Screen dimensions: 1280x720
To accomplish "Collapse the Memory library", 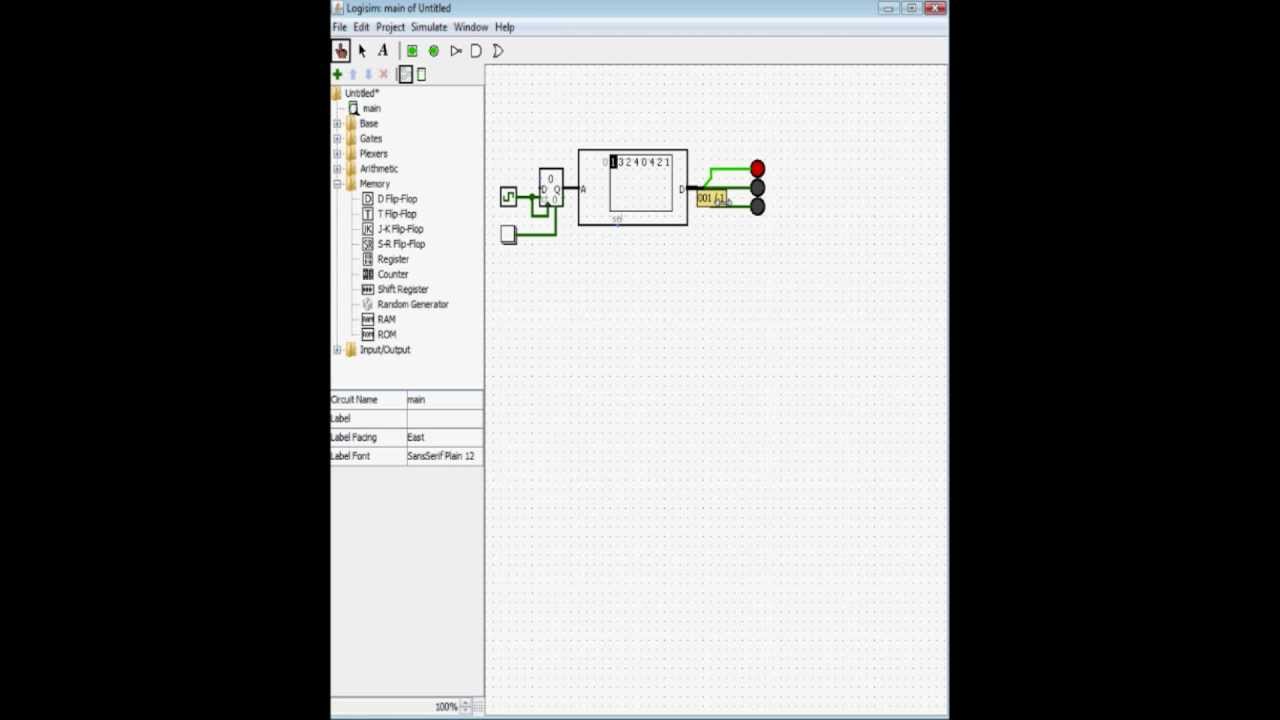I will tap(337, 184).
